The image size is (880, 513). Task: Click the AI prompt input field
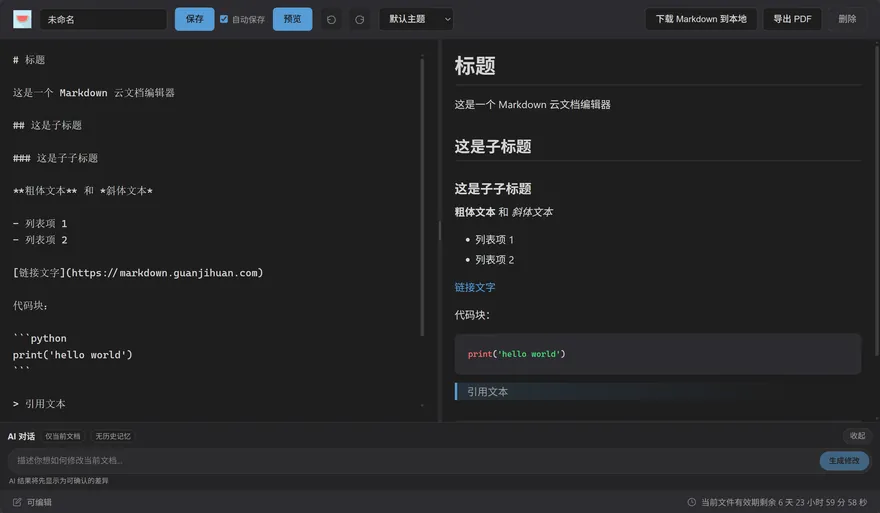point(412,461)
